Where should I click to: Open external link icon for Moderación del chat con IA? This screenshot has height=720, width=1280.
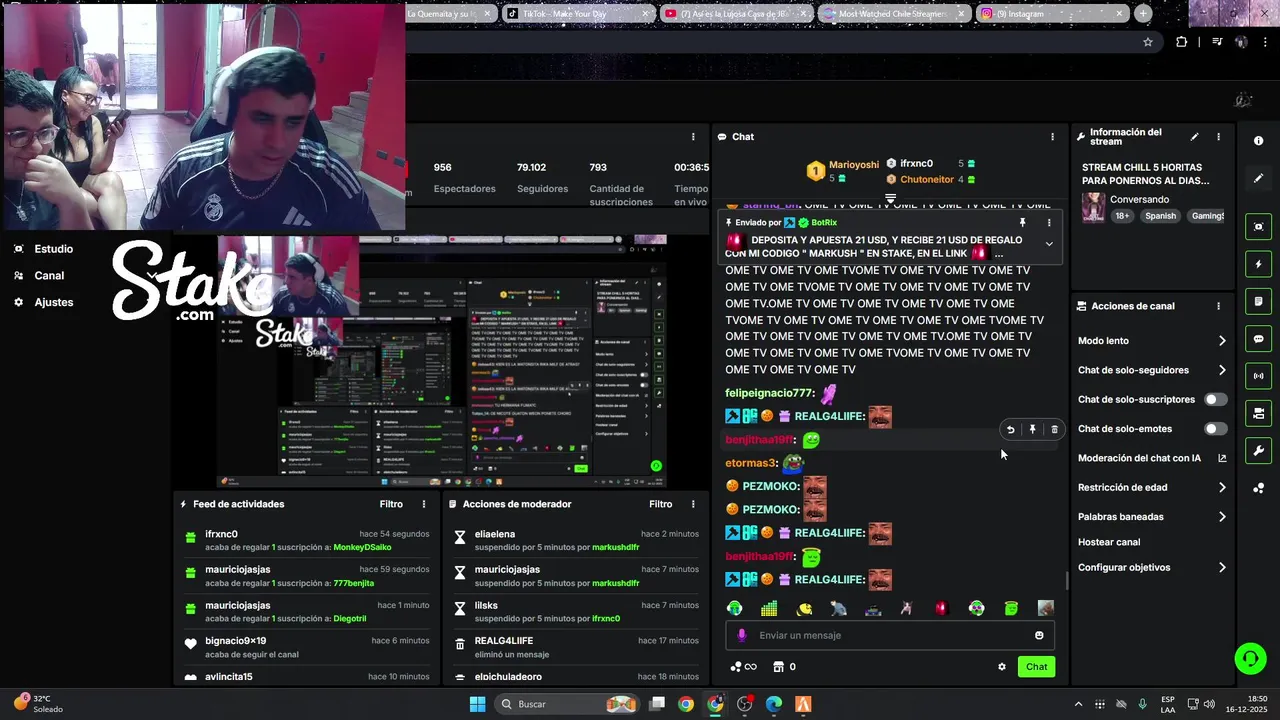(x=1222, y=458)
